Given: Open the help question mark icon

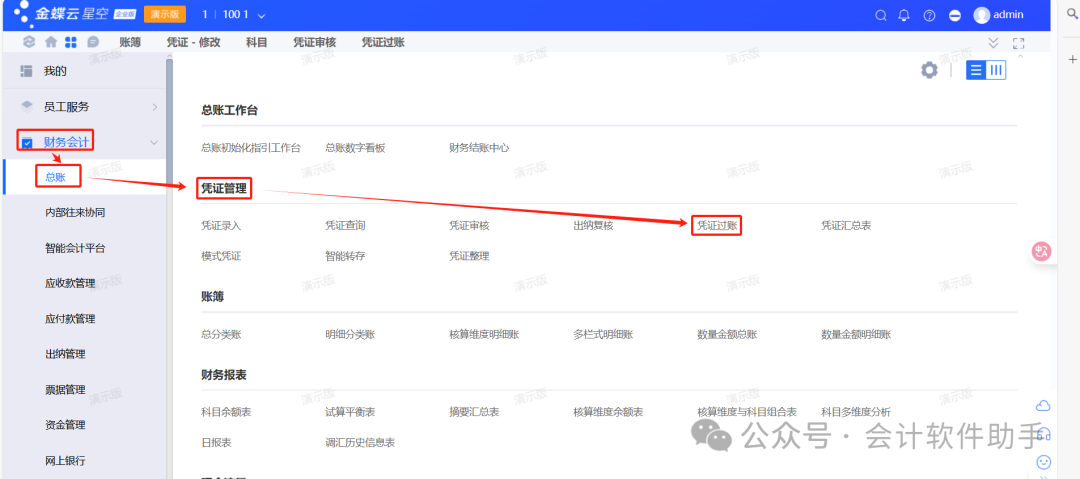Looking at the screenshot, I should click(929, 15).
